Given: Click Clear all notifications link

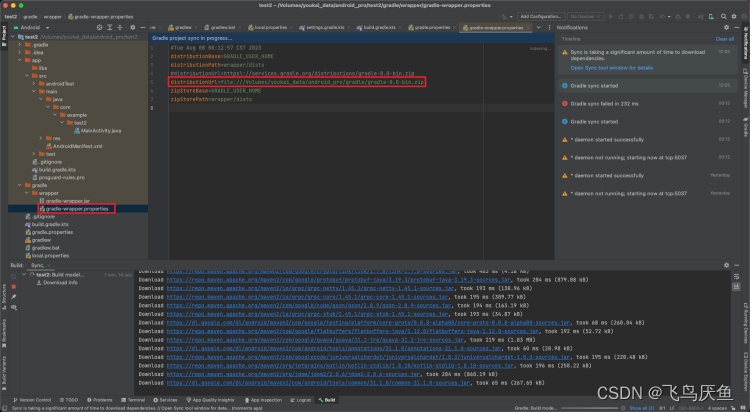Looking at the screenshot, I should pos(724,39).
